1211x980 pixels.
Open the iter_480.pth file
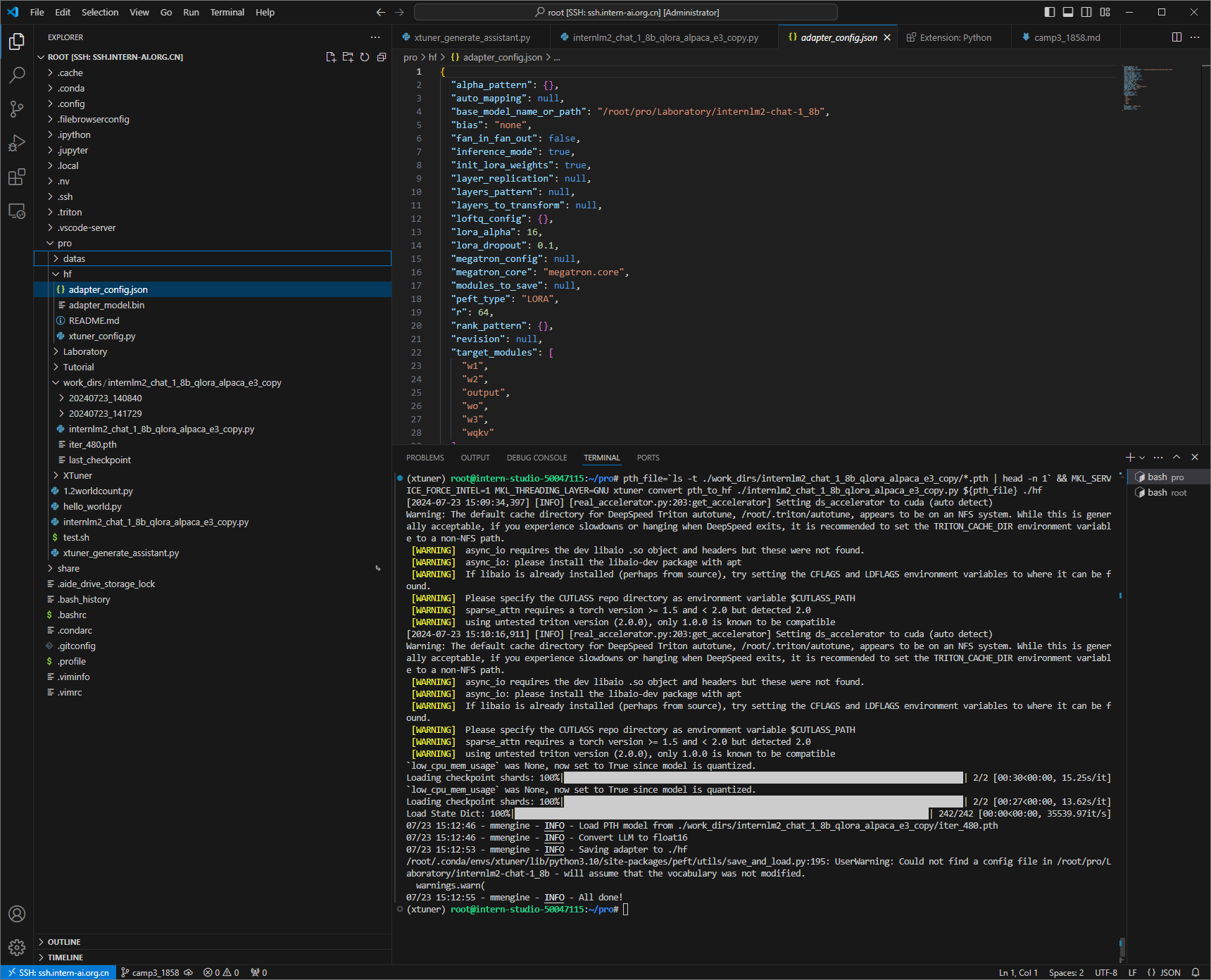tap(213, 444)
